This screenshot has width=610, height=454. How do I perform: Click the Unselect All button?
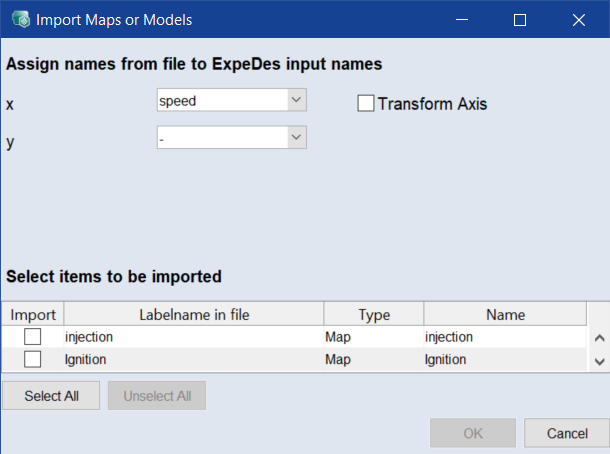[156, 396]
